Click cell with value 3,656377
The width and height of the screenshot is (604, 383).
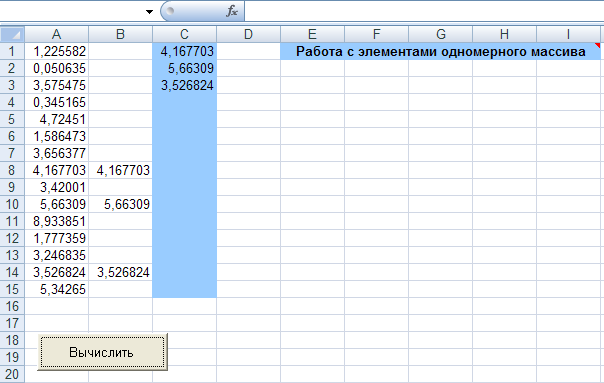(57, 153)
